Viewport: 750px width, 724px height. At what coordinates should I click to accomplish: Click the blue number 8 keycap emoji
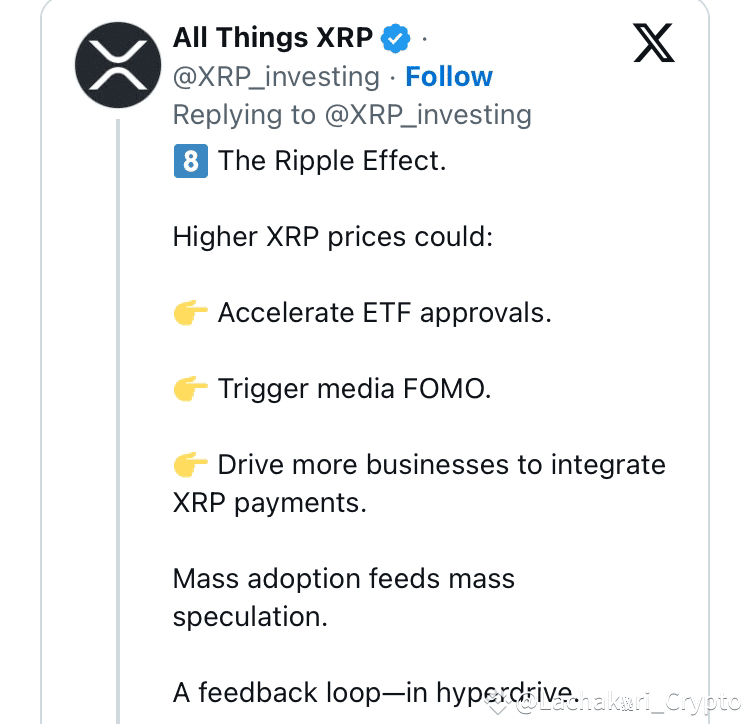[190, 161]
